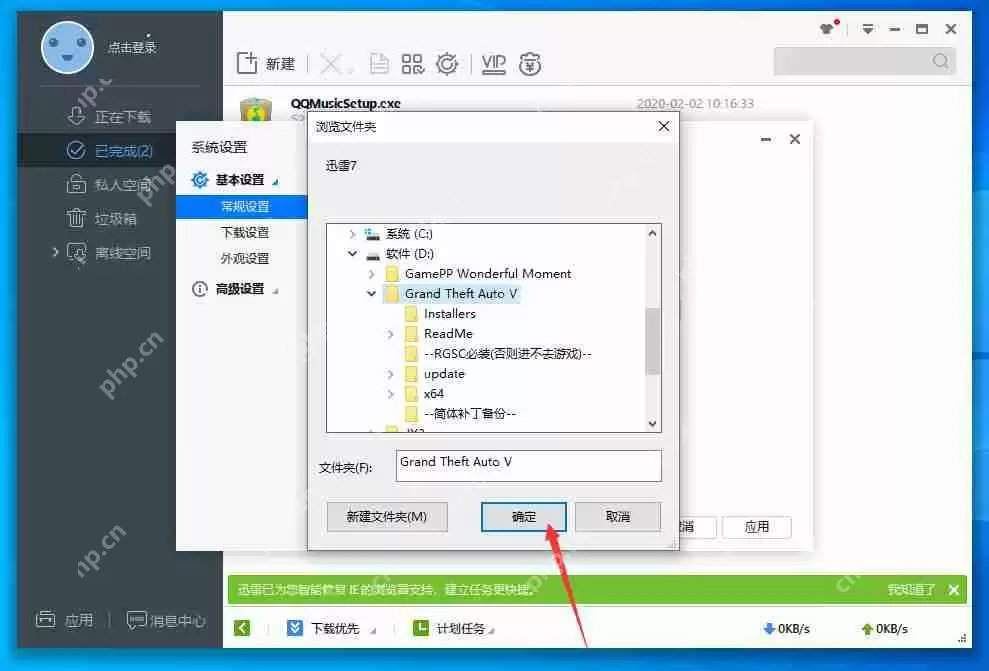Click the search magnifier icon
This screenshot has height=671, width=989.
940,61
